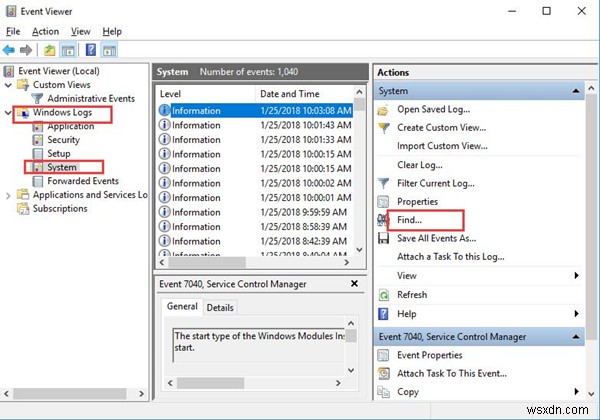Click the Open Saved Log folder icon

[383, 111]
